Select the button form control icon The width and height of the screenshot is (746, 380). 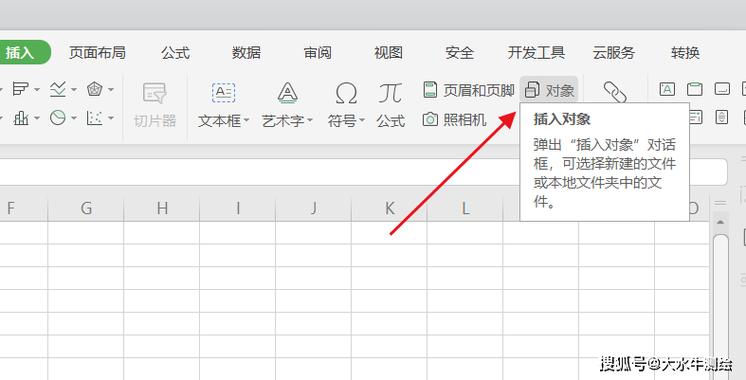click(x=722, y=89)
